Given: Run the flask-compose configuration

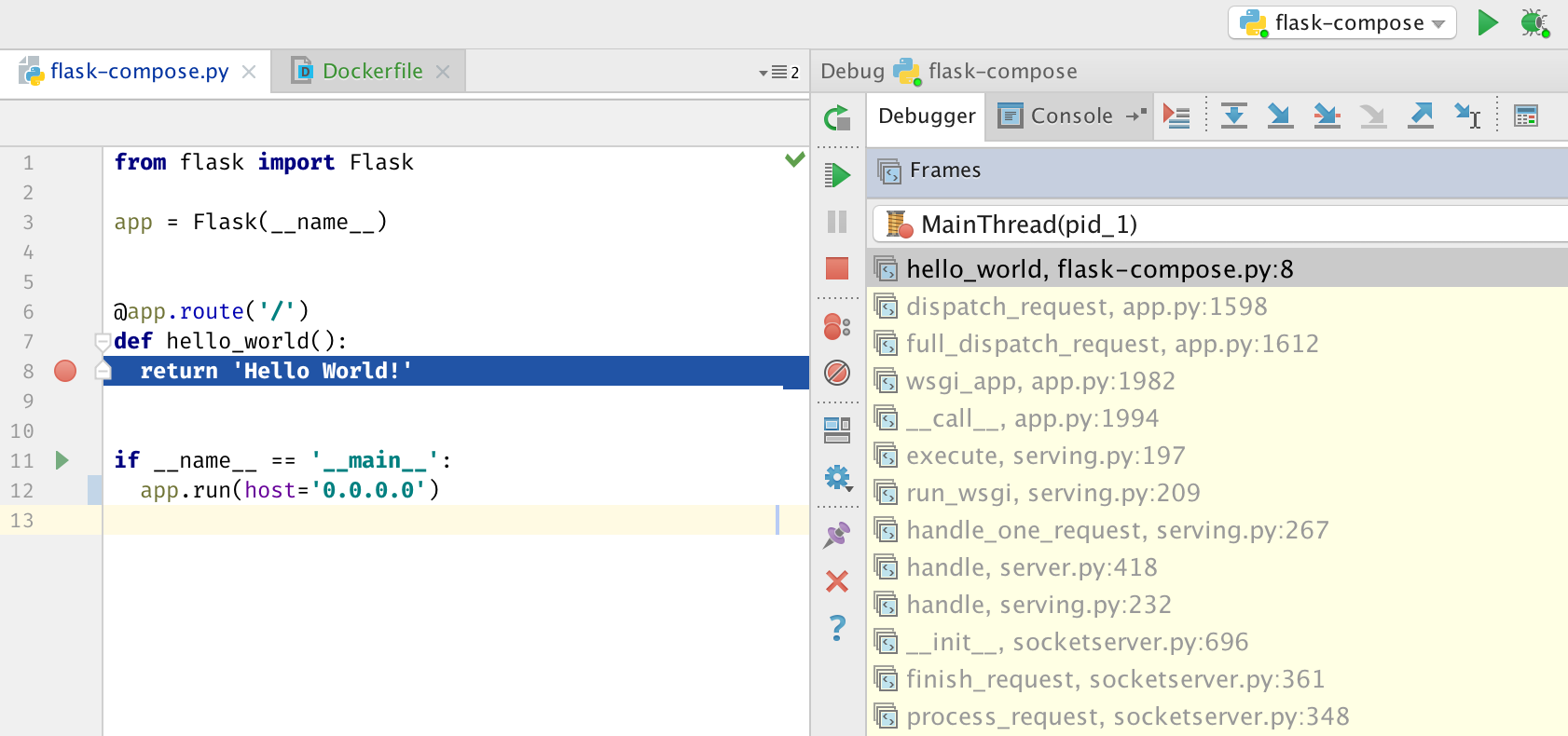Looking at the screenshot, I should click(x=1488, y=22).
